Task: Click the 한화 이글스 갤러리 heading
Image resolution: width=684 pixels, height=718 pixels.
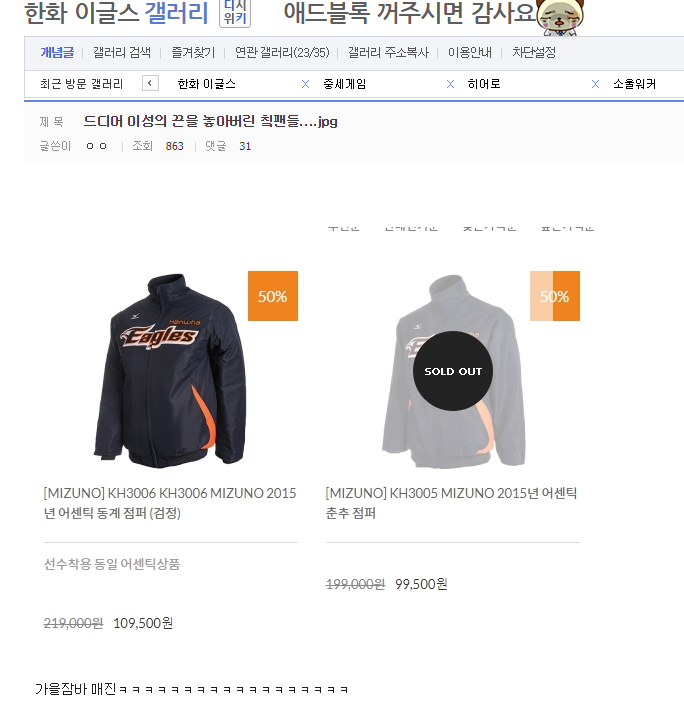Action: [116, 13]
